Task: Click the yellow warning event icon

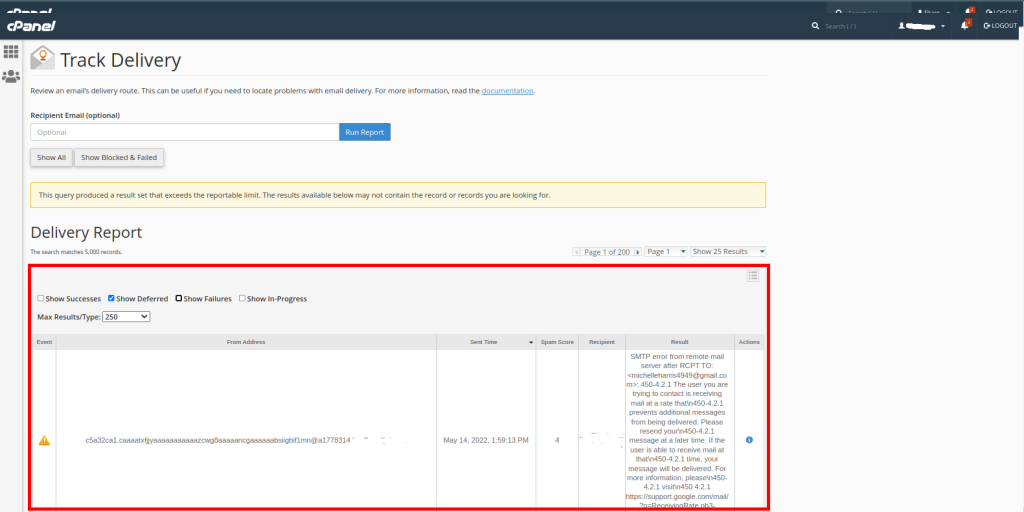Action: pyautogui.click(x=44, y=440)
